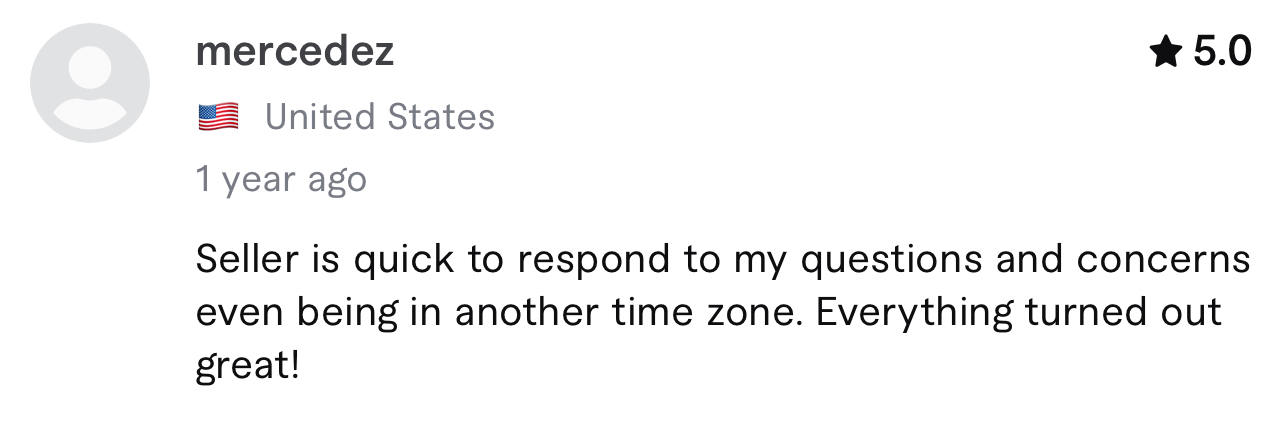The height and width of the screenshot is (431, 1284).
Task: Open reviewer mercedez's profile name
Action: click(x=295, y=51)
